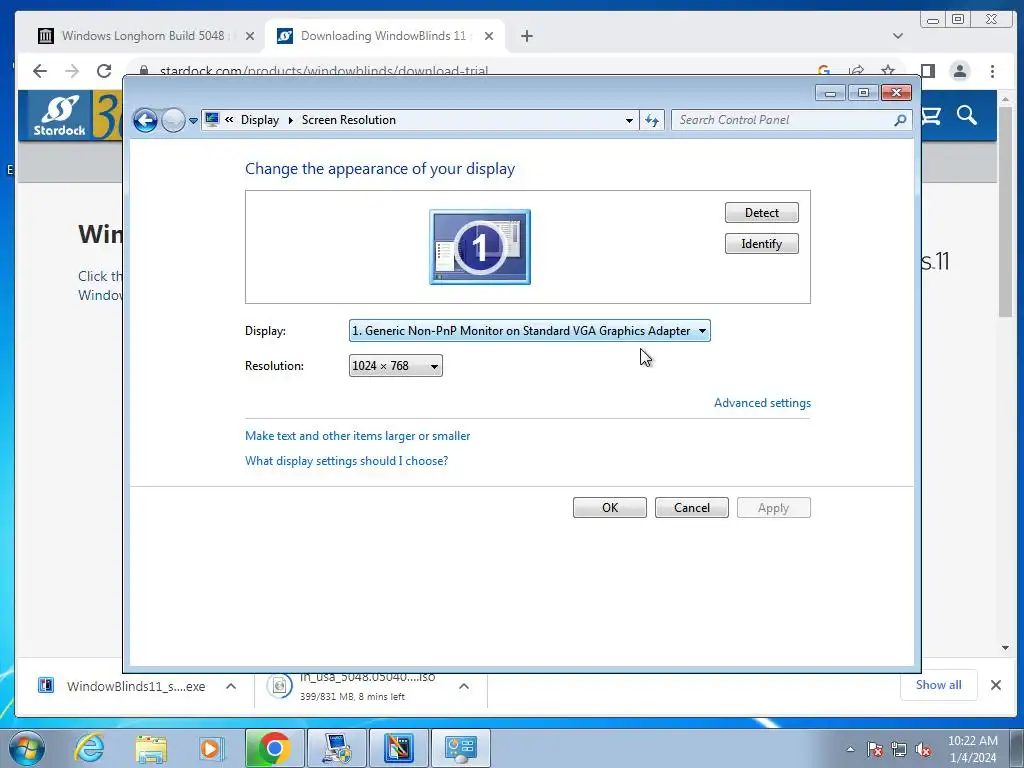Go back in Chrome

coord(40,71)
